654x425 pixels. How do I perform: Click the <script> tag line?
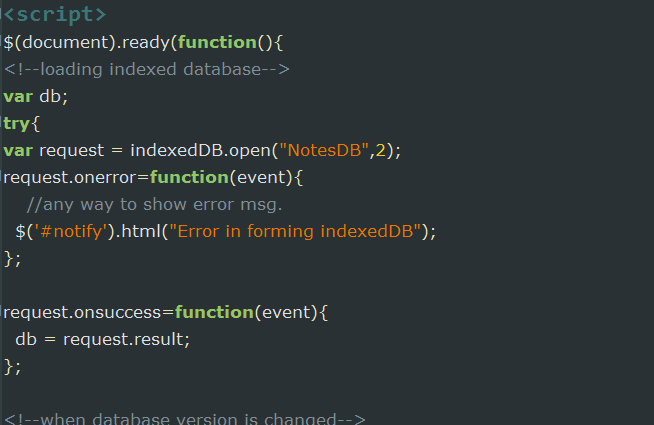[x=55, y=15]
